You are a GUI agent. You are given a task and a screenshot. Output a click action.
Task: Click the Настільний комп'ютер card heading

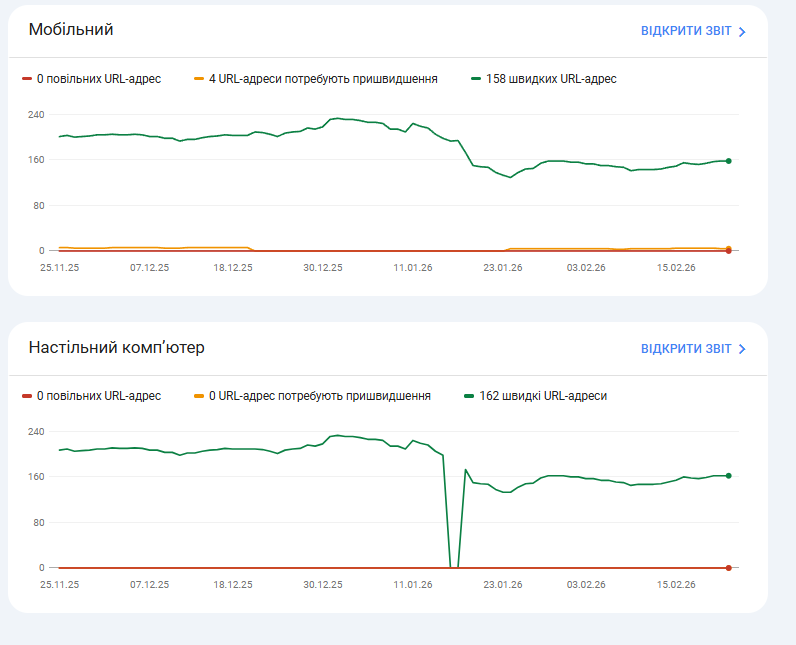116,348
